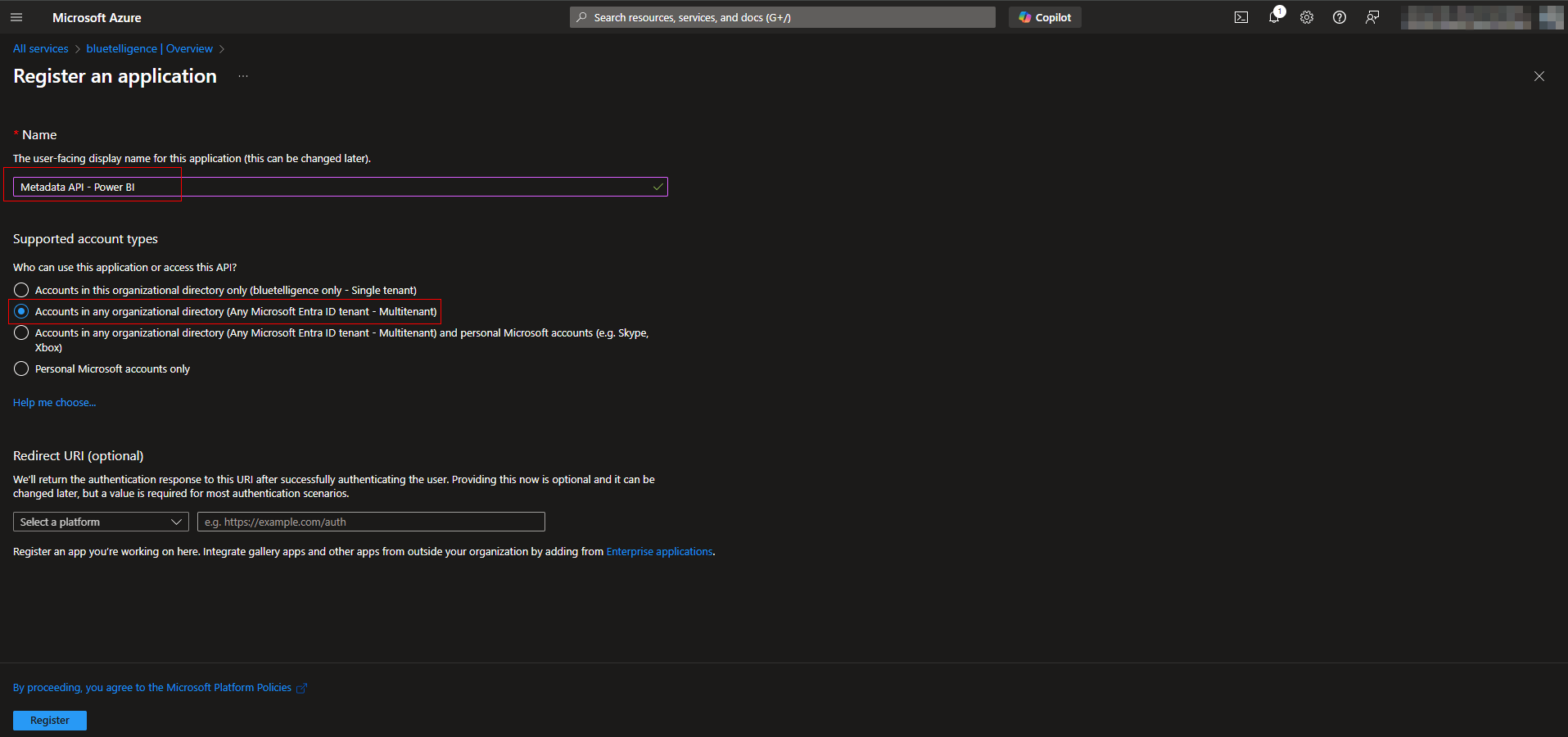The width and height of the screenshot is (1568, 737).
Task: Click the All services breadcrumb
Action: tap(41, 48)
